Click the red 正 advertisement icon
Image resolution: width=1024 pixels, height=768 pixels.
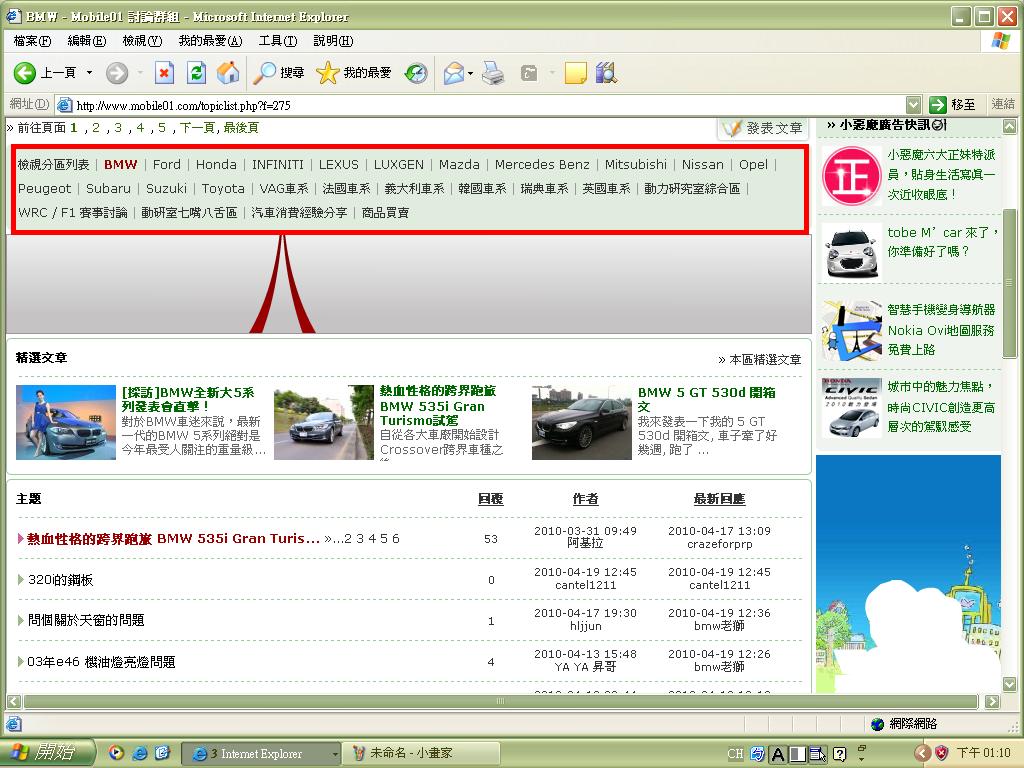point(851,175)
